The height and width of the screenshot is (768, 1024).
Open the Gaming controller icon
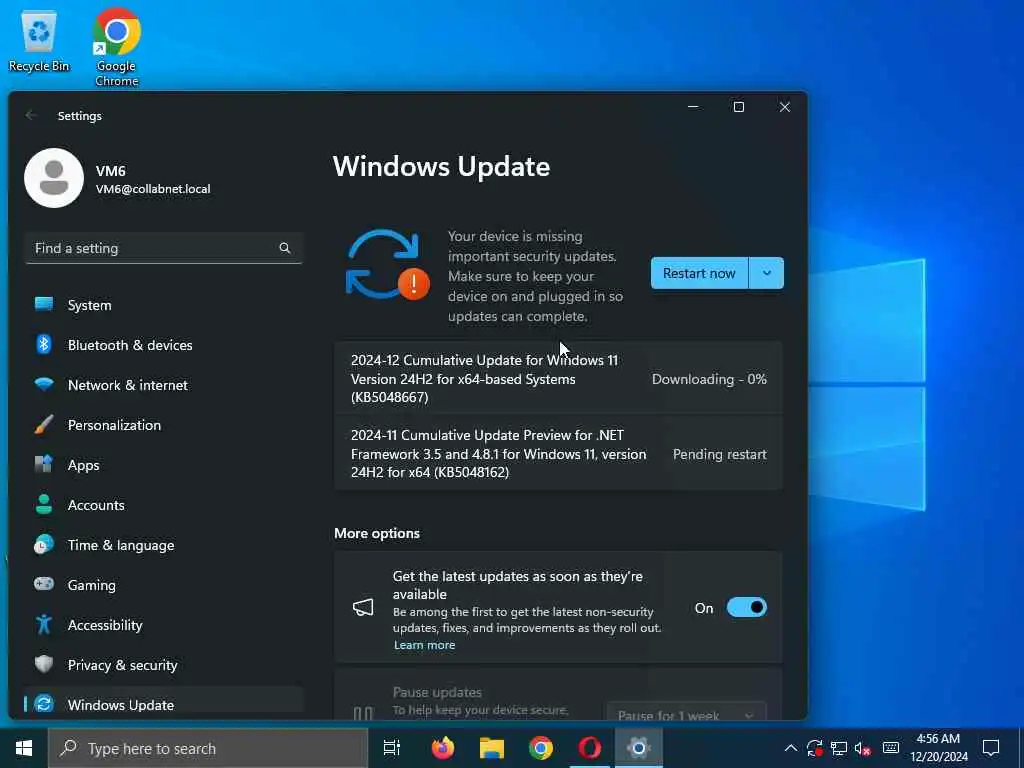(x=44, y=584)
